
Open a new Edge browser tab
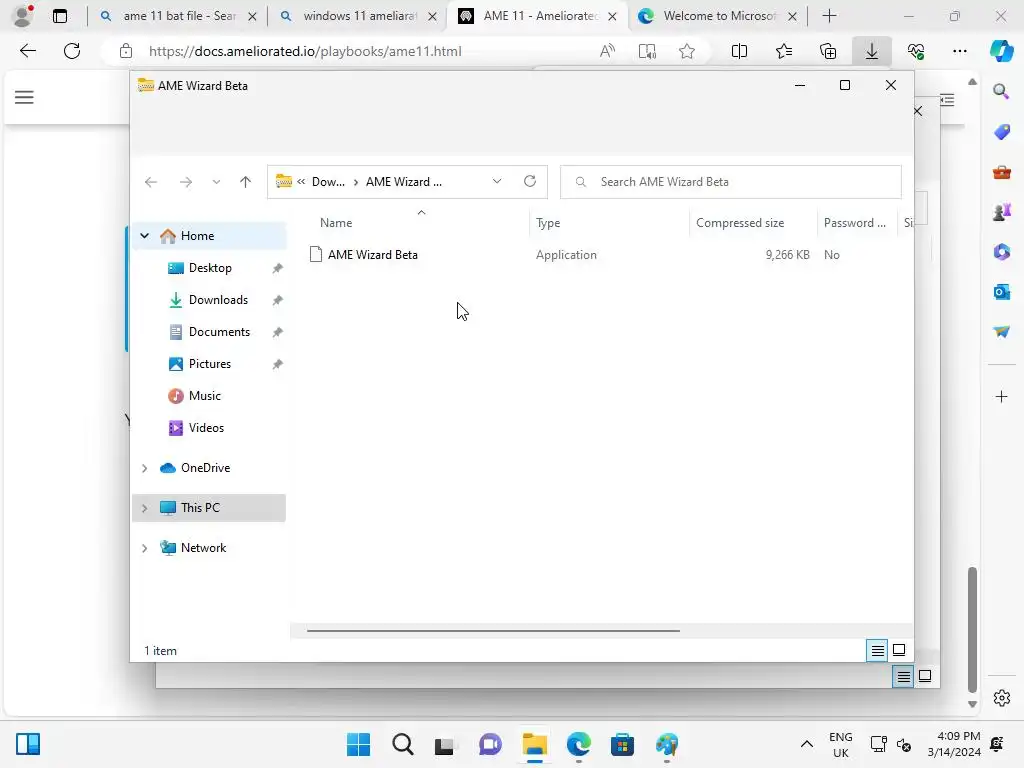click(x=829, y=16)
